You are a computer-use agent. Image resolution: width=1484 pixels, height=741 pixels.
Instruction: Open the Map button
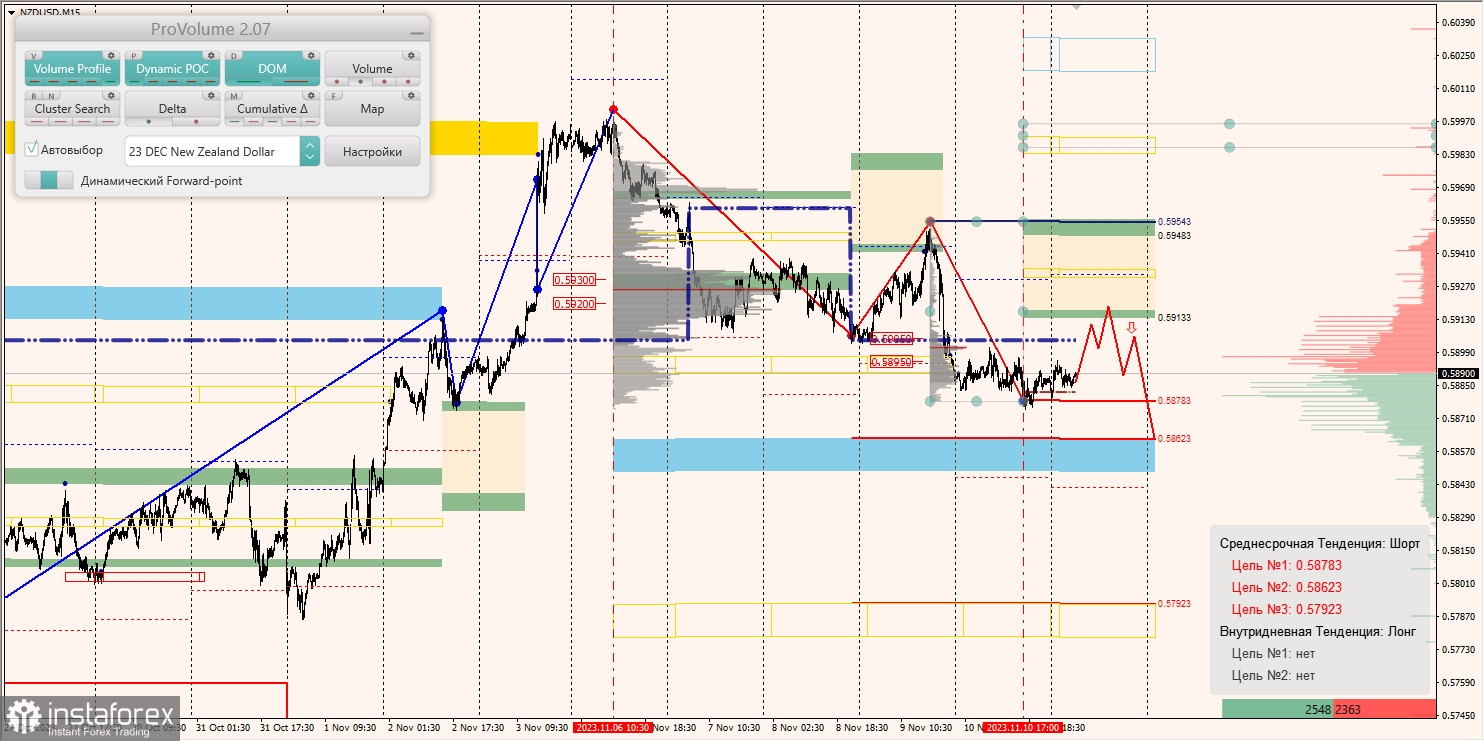coord(372,109)
